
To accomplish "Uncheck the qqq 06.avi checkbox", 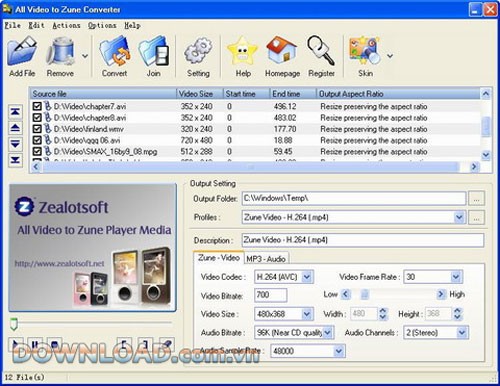I will coord(37,140).
